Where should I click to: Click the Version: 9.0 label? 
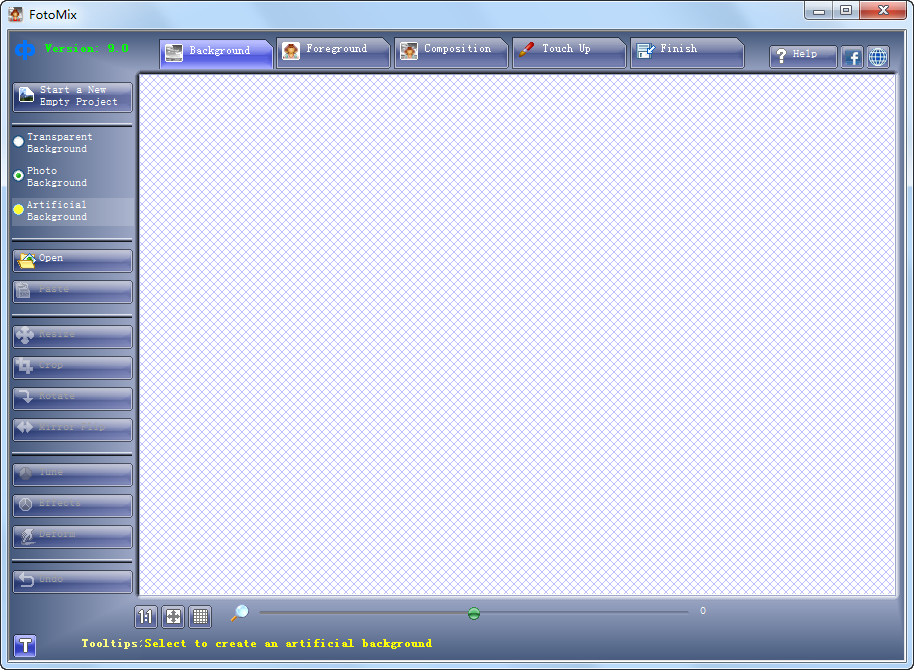[x=86, y=48]
